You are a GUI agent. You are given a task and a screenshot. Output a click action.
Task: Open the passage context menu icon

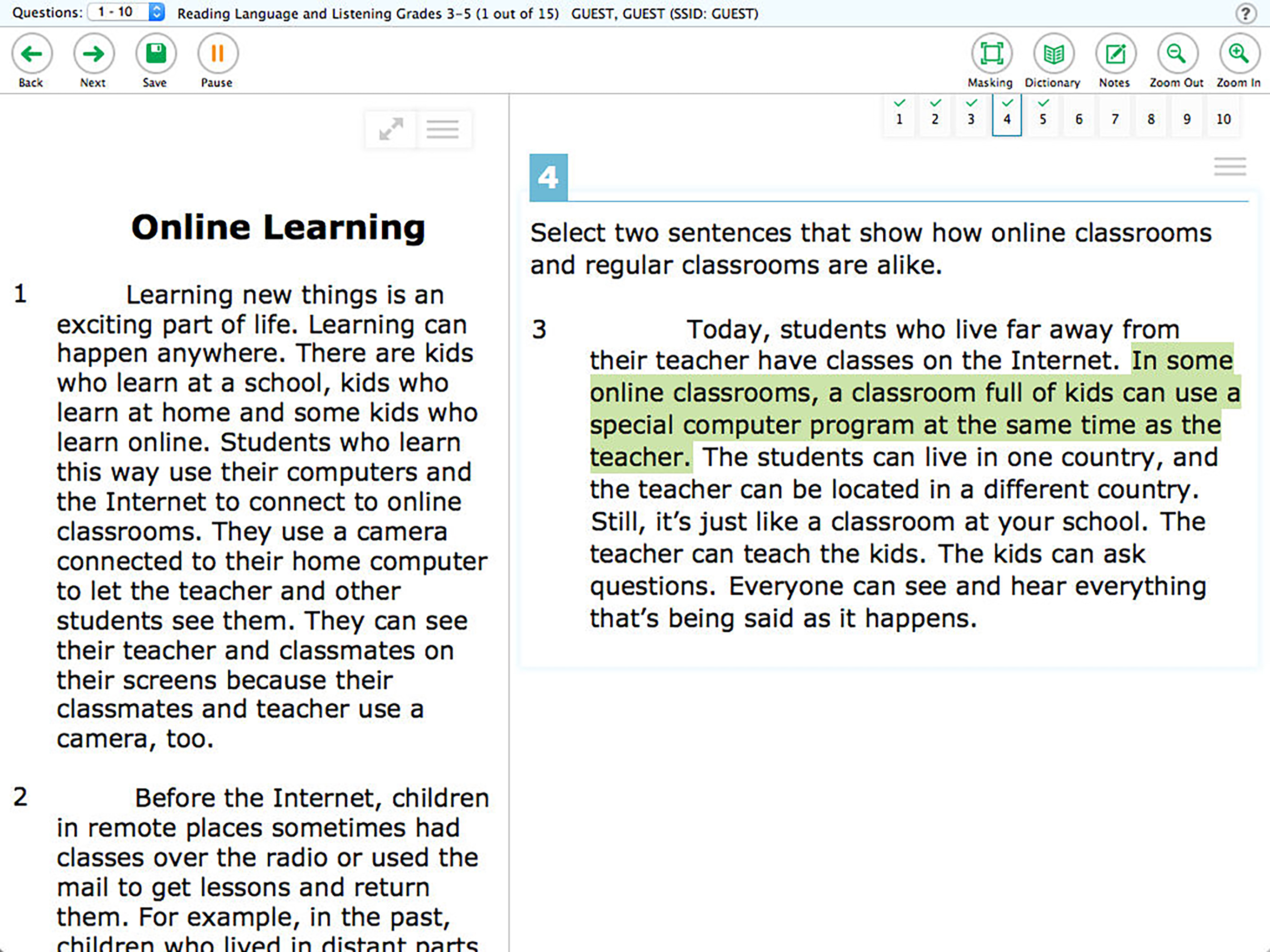[x=443, y=129]
